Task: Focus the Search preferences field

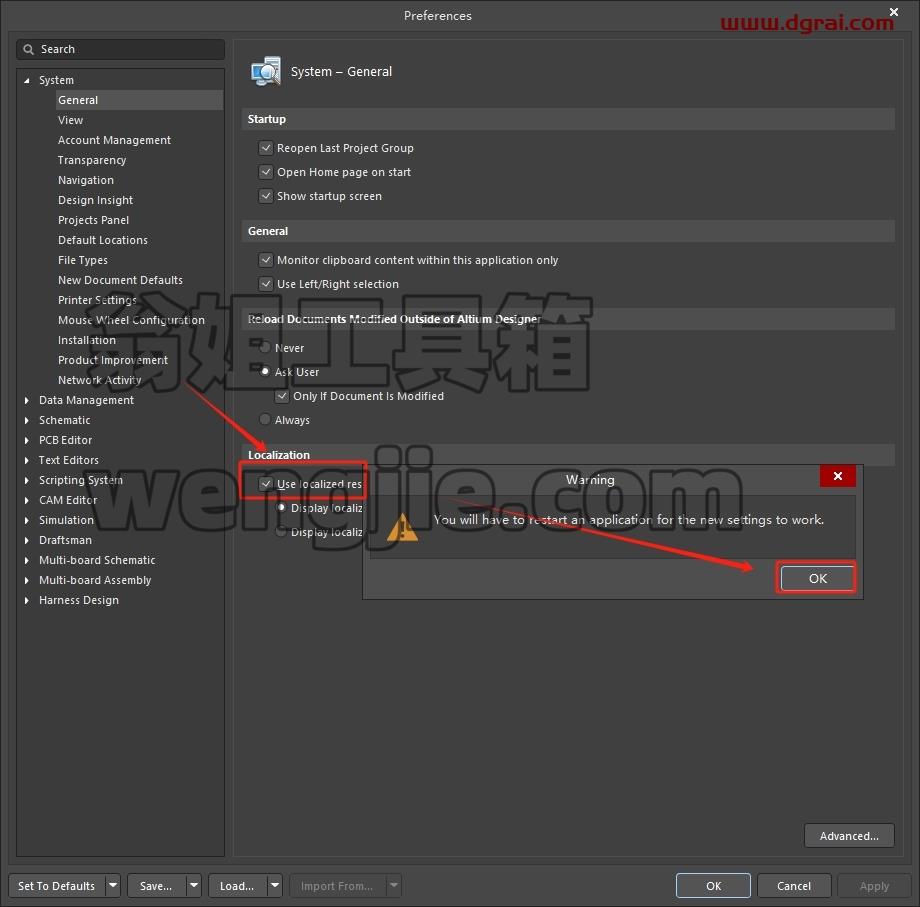Action: coord(120,49)
